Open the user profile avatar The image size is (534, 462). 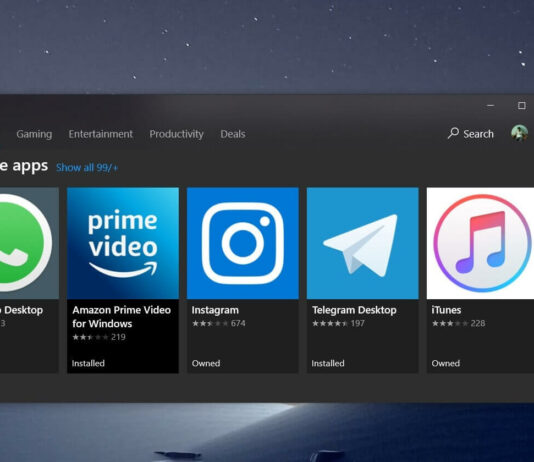pos(519,133)
